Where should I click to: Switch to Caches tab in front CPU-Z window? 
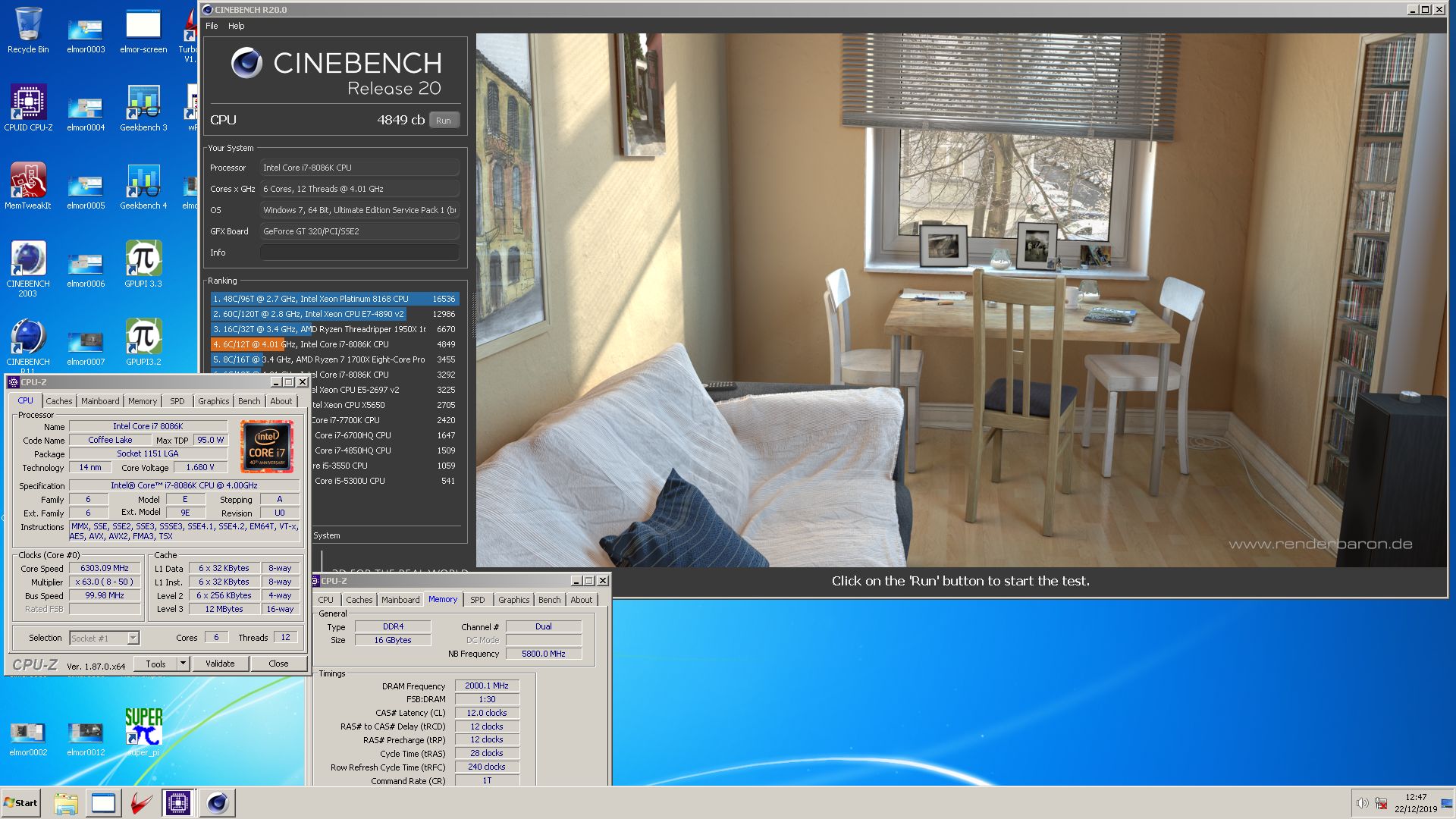[x=58, y=401]
